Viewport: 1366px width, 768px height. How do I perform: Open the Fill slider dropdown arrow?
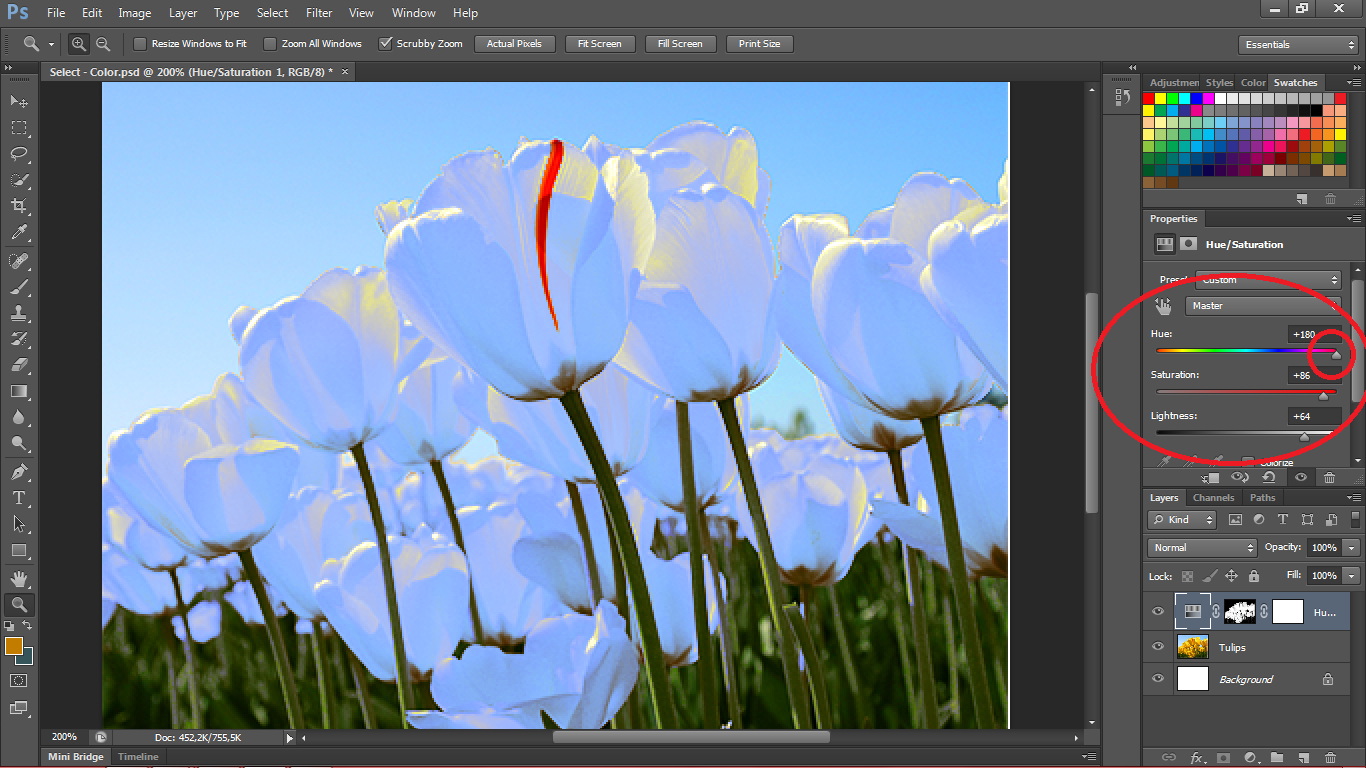(1352, 576)
